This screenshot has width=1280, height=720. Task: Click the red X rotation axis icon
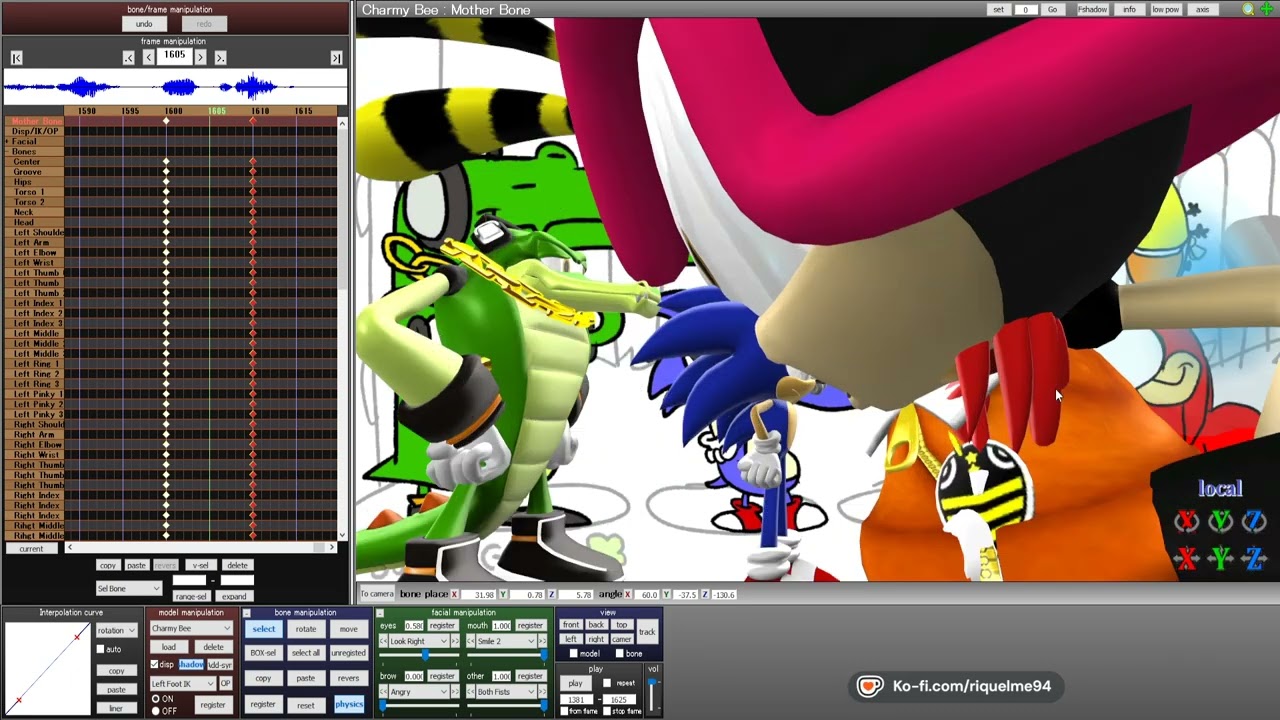(1187, 521)
